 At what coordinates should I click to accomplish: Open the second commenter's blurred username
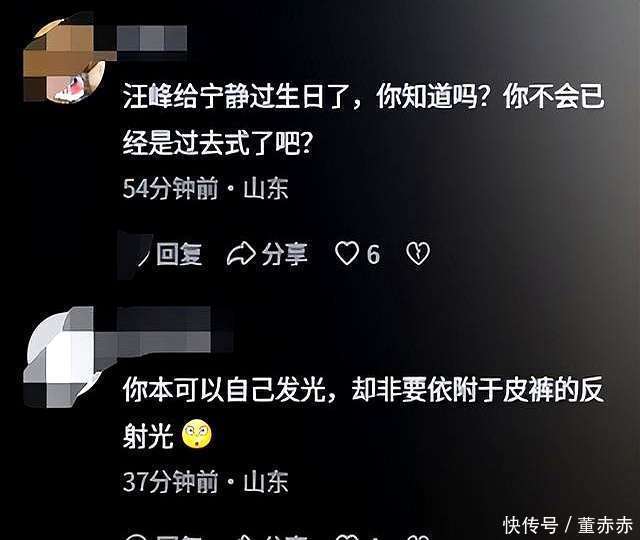164,329
